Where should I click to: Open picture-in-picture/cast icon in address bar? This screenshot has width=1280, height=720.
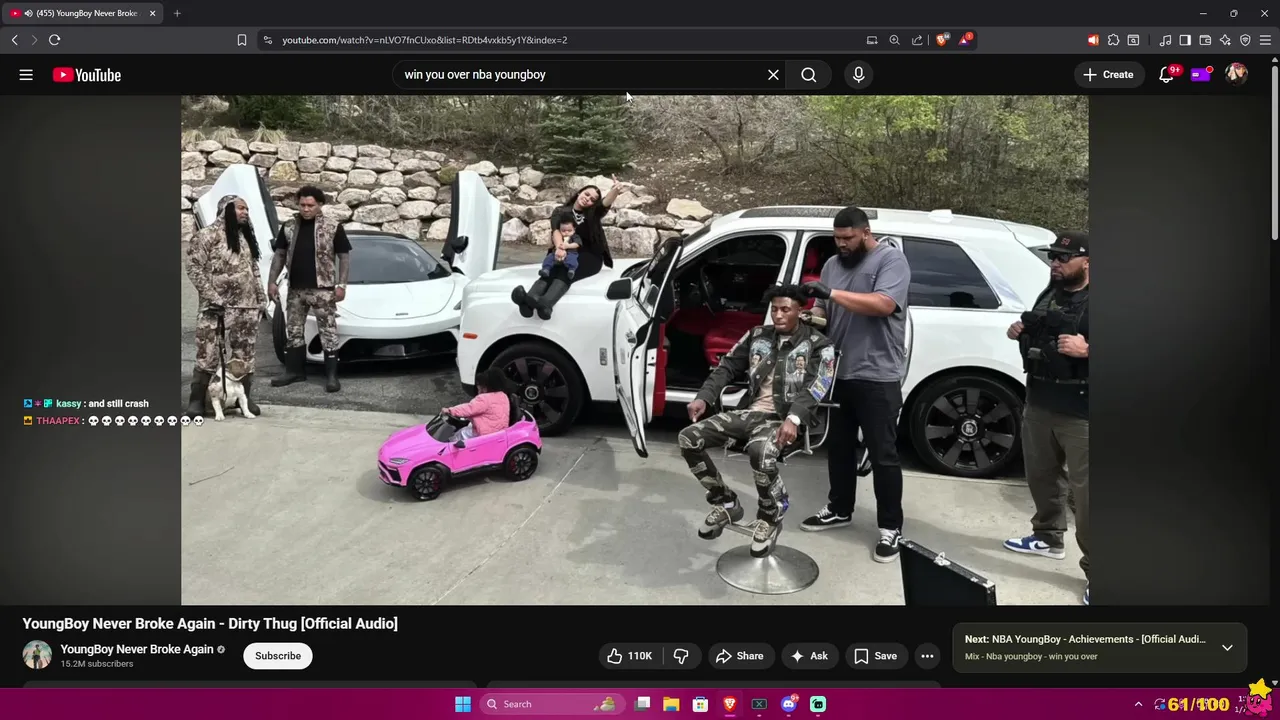click(x=872, y=40)
